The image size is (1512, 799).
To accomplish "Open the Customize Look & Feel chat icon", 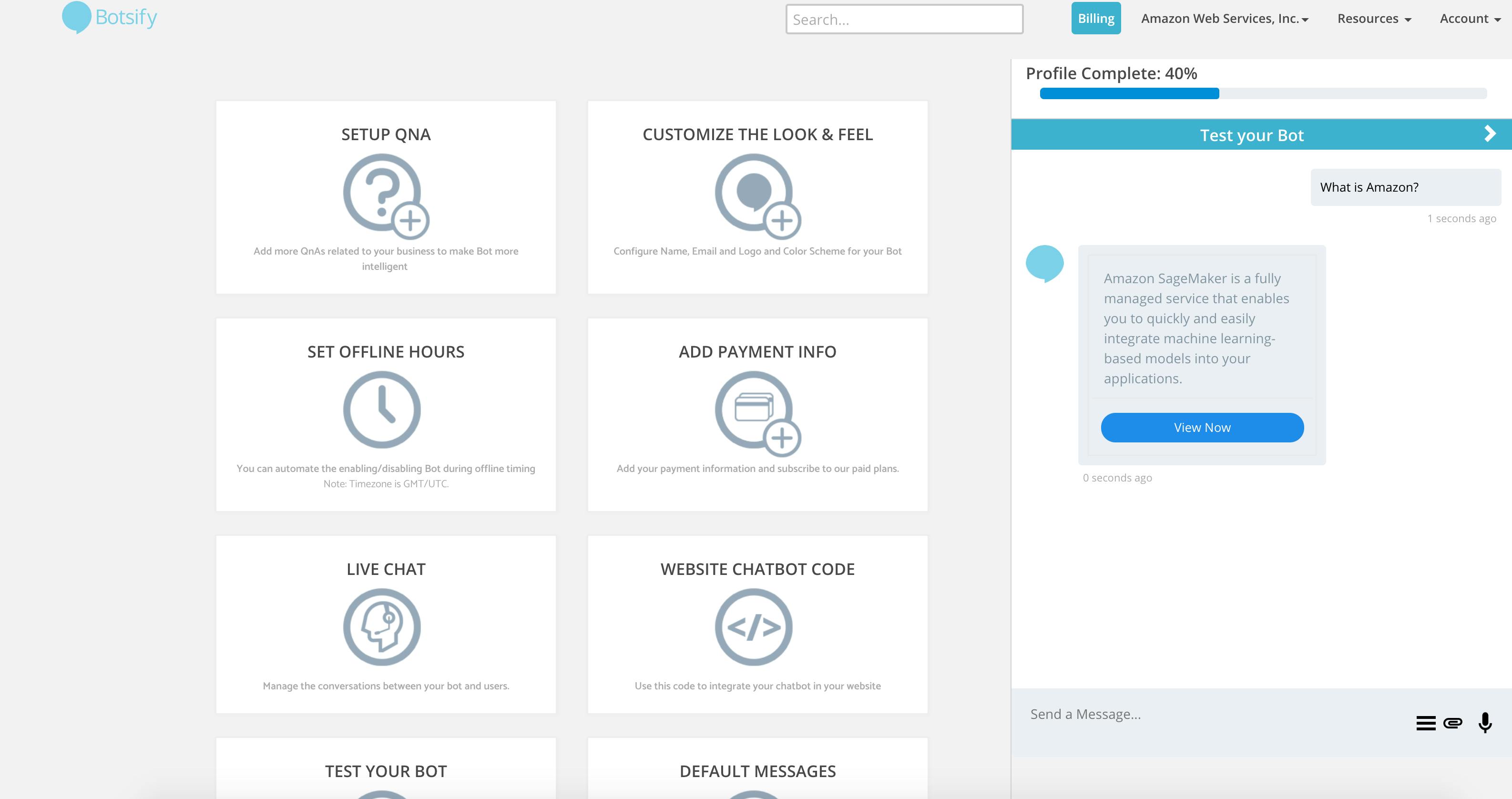I will click(758, 196).
